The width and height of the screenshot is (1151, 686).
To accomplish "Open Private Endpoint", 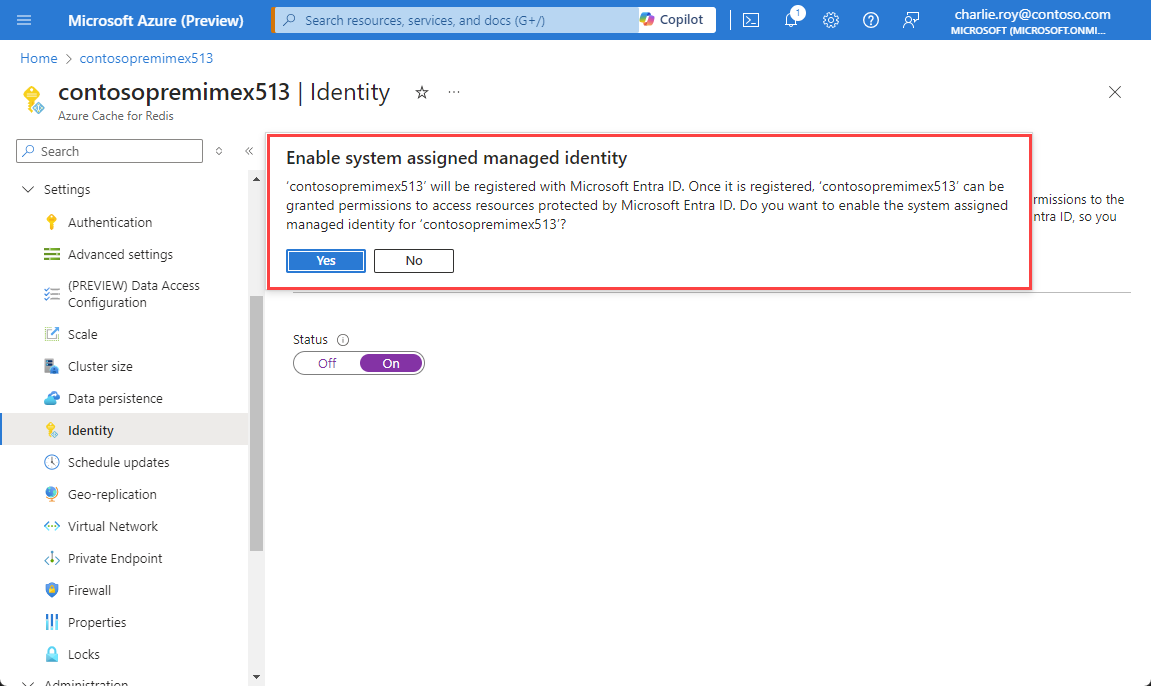I will (115, 559).
